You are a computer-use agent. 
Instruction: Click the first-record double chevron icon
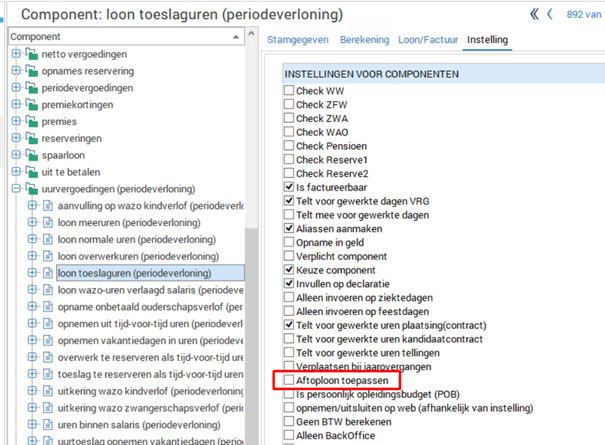click(x=534, y=14)
